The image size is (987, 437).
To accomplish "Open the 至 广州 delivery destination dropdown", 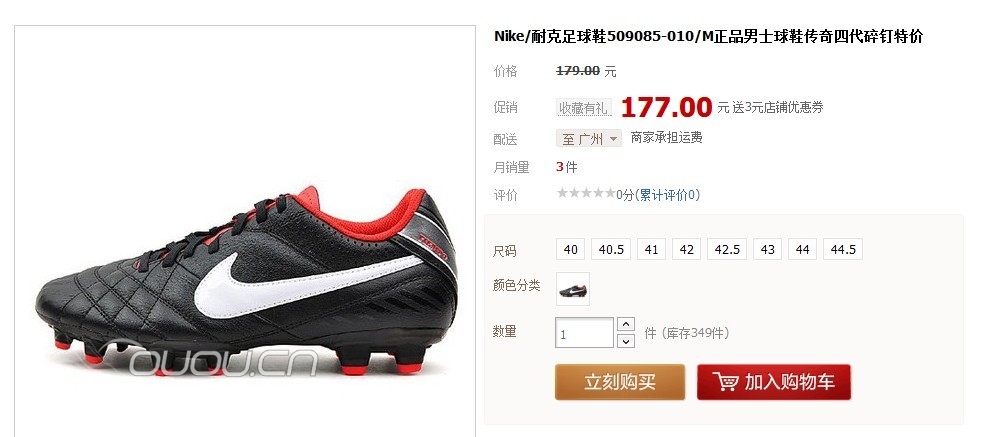I will pyautogui.click(x=589, y=139).
